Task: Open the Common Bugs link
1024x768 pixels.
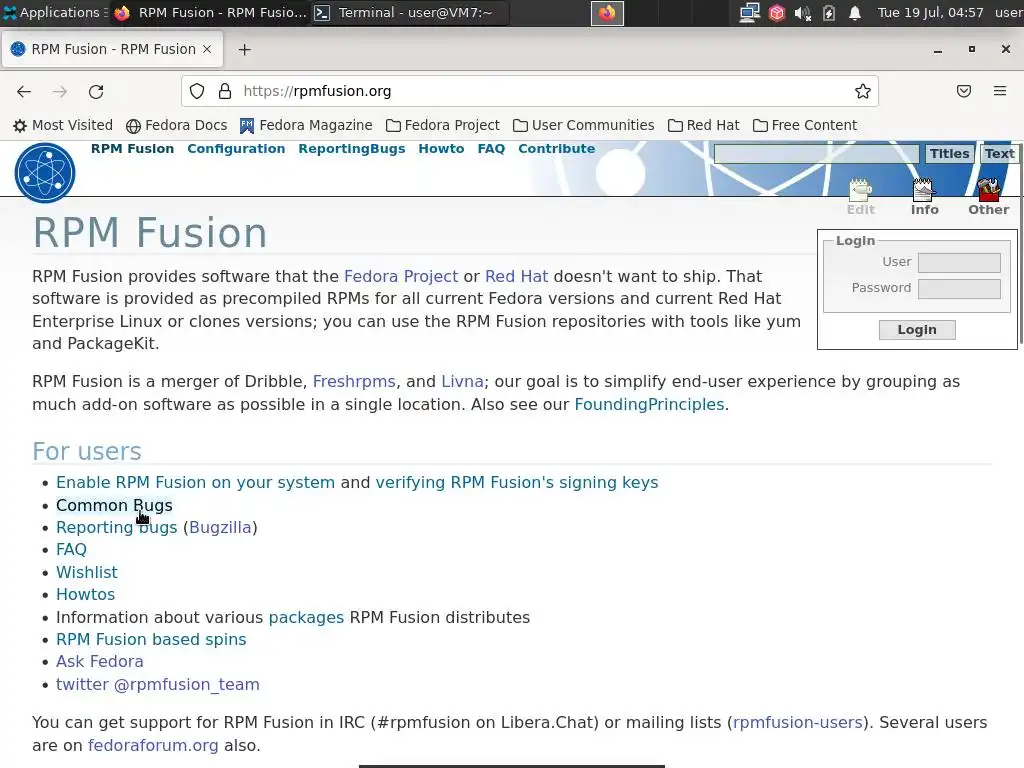Action: pos(114,505)
